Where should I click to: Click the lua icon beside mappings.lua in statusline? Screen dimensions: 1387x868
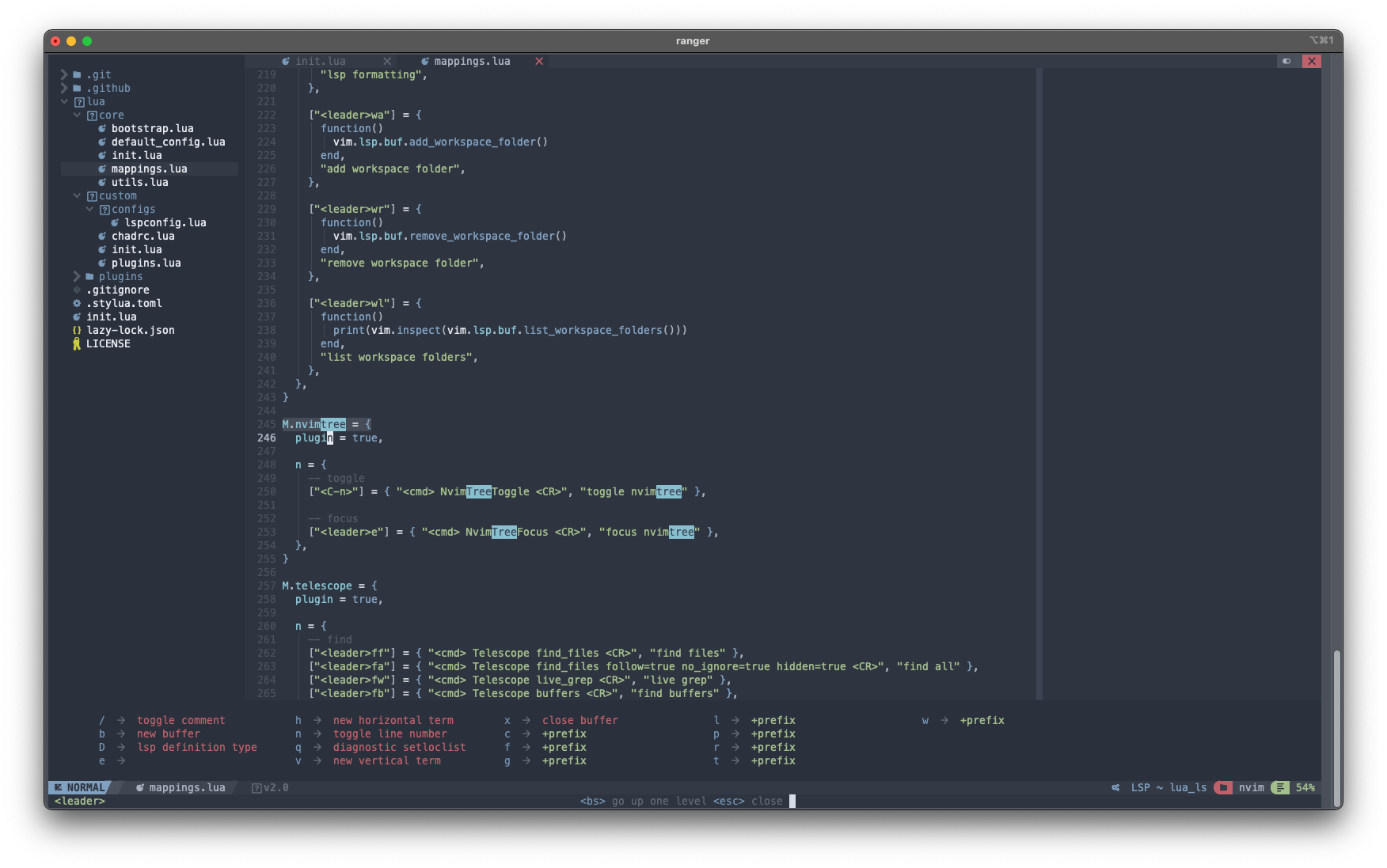pyautogui.click(x=139, y=787)
